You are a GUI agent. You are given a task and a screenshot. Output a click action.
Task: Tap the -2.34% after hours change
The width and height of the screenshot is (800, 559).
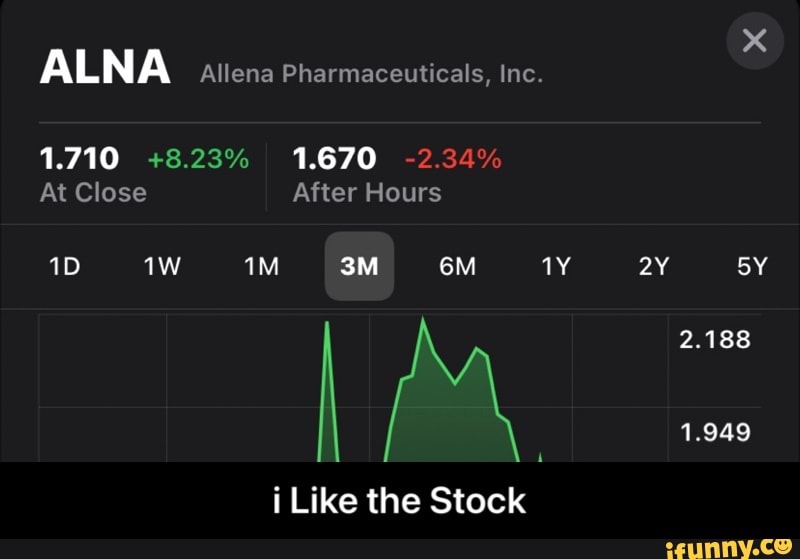(453, 158)
